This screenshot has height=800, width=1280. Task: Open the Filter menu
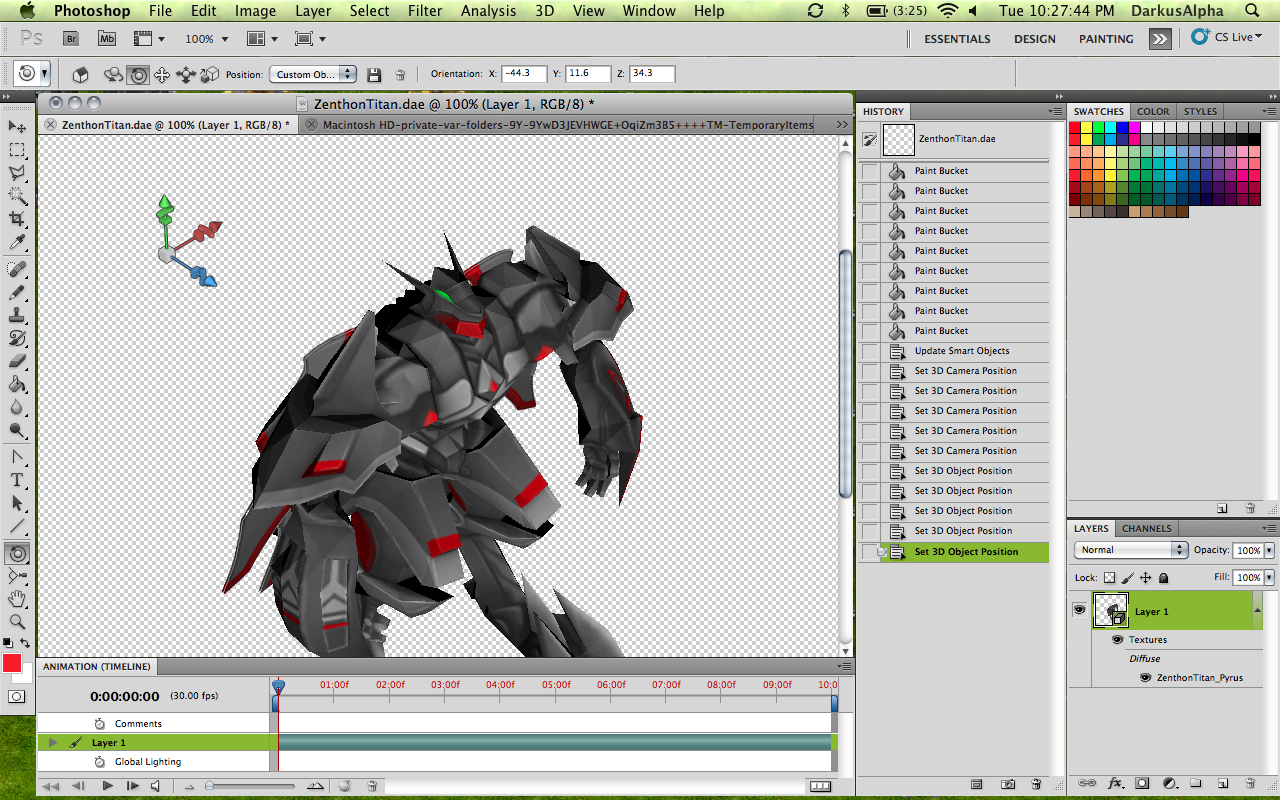425,11
